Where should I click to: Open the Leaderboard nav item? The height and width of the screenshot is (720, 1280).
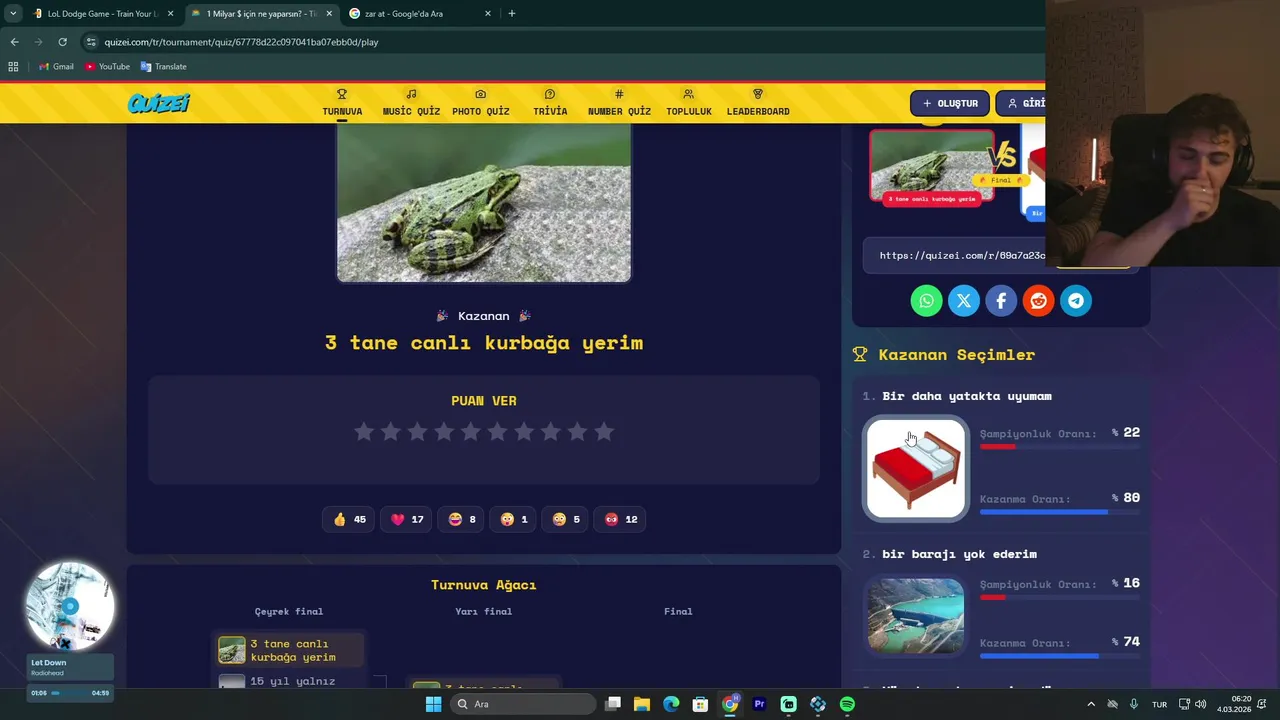point(758,103)
